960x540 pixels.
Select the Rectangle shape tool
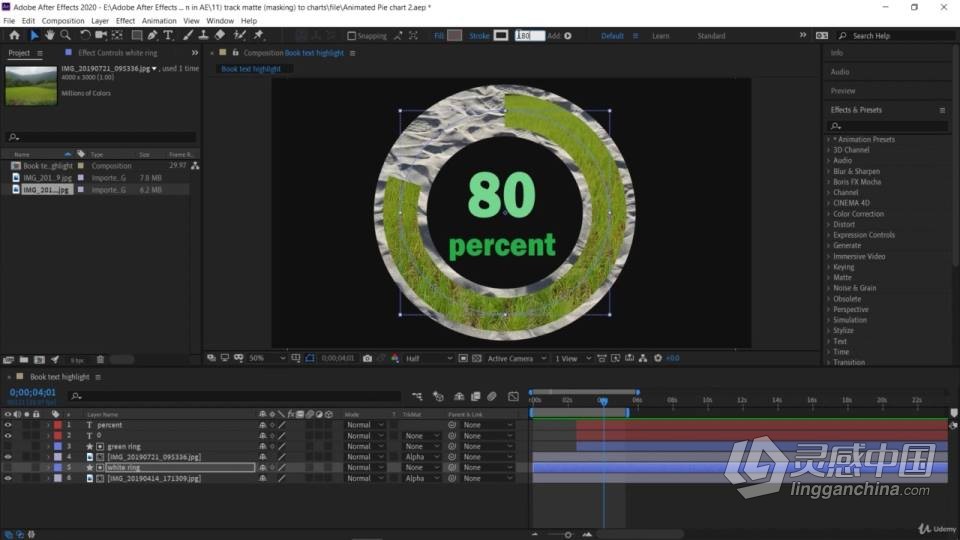[137, 36]
